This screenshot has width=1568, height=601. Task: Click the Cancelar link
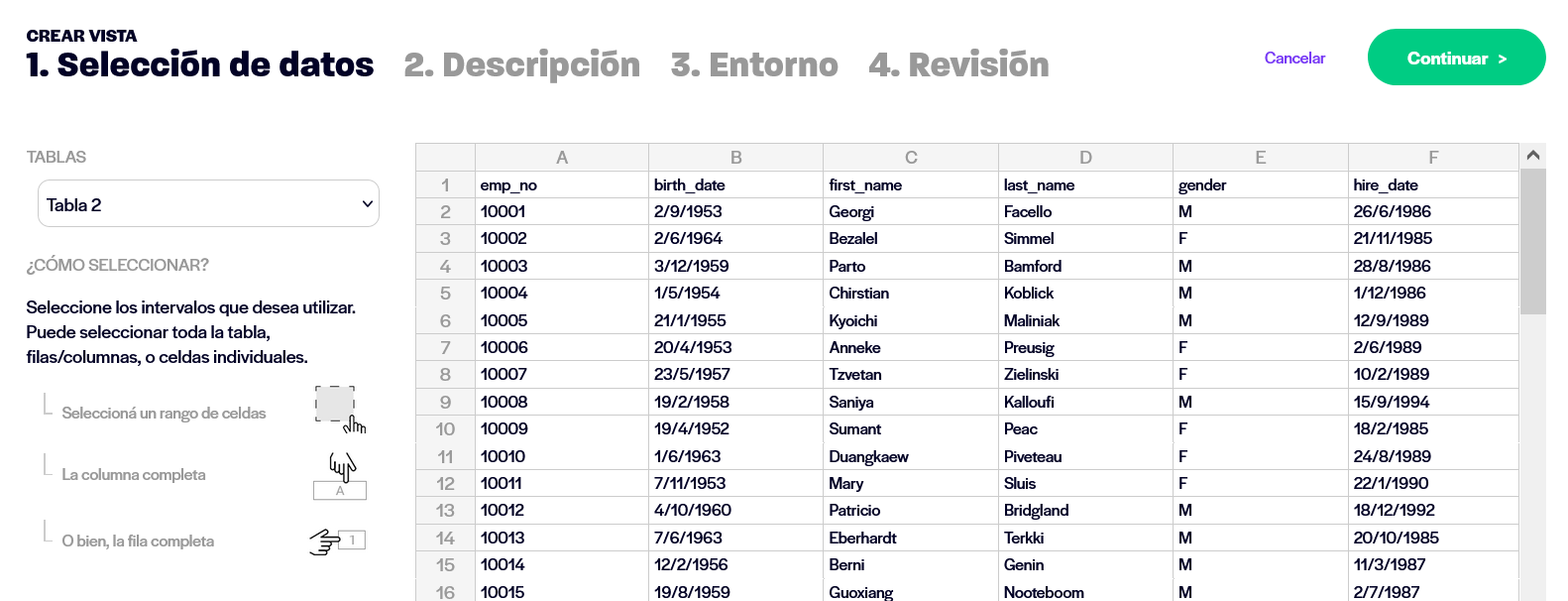tap(1294, 58)
